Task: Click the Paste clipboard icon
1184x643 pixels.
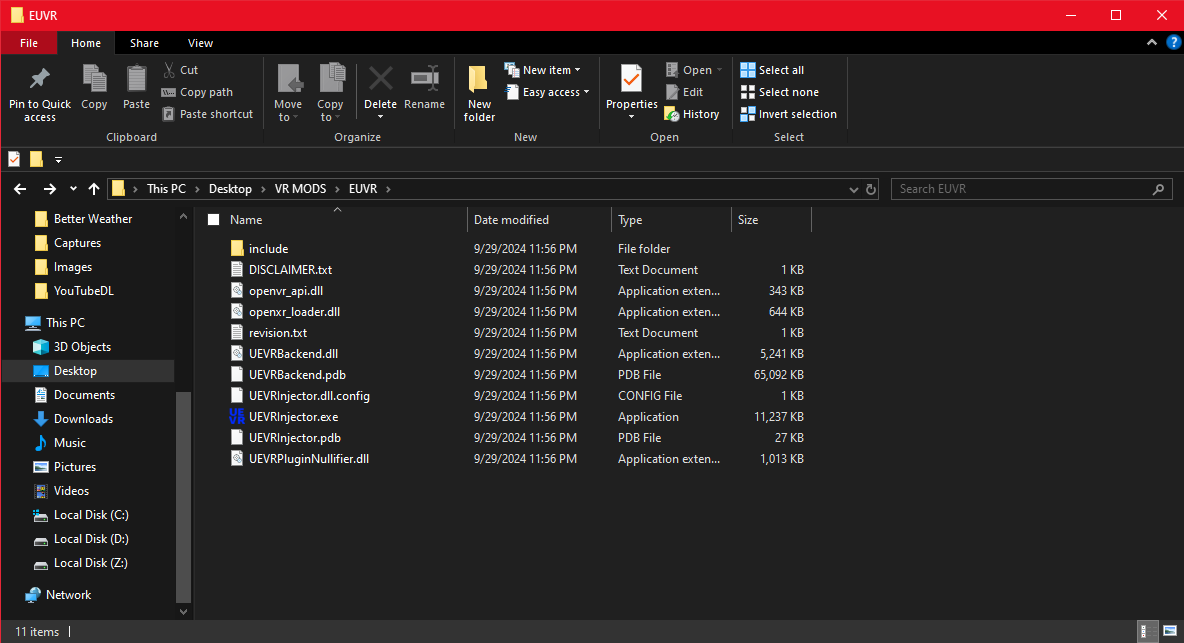Action: [137, 78]
